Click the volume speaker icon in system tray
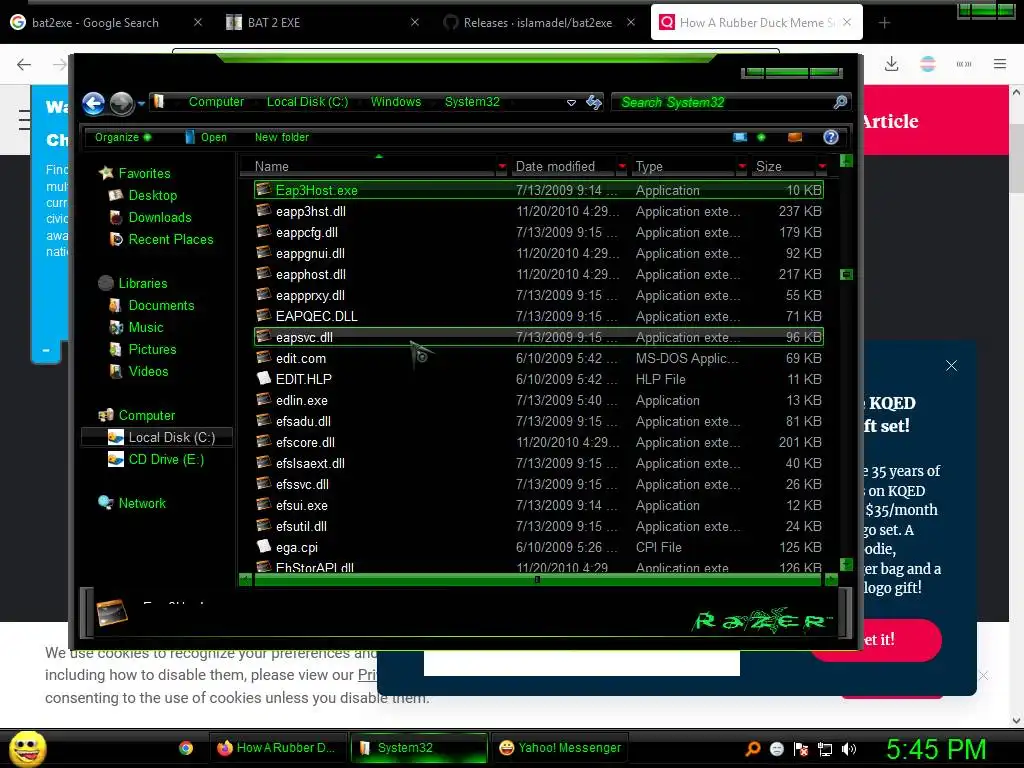 [x=849, y=749]
